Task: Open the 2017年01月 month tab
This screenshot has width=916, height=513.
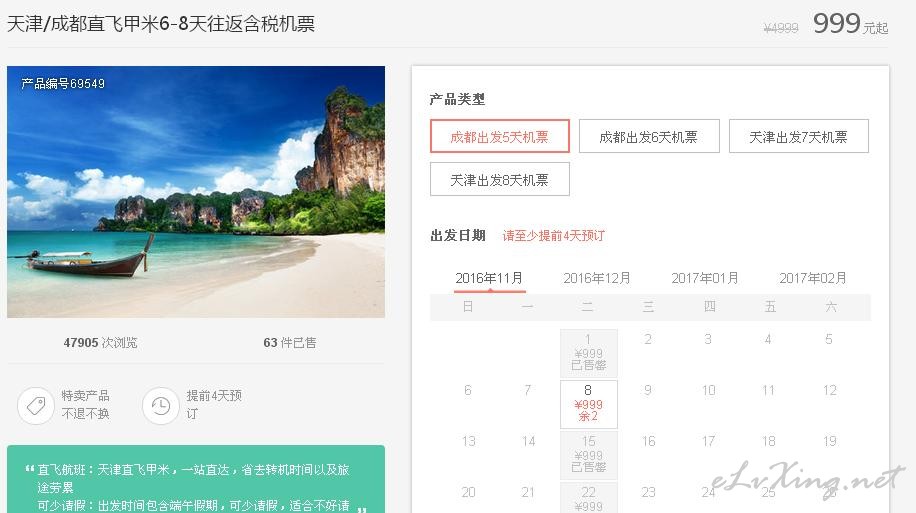Action: point(705,278)
